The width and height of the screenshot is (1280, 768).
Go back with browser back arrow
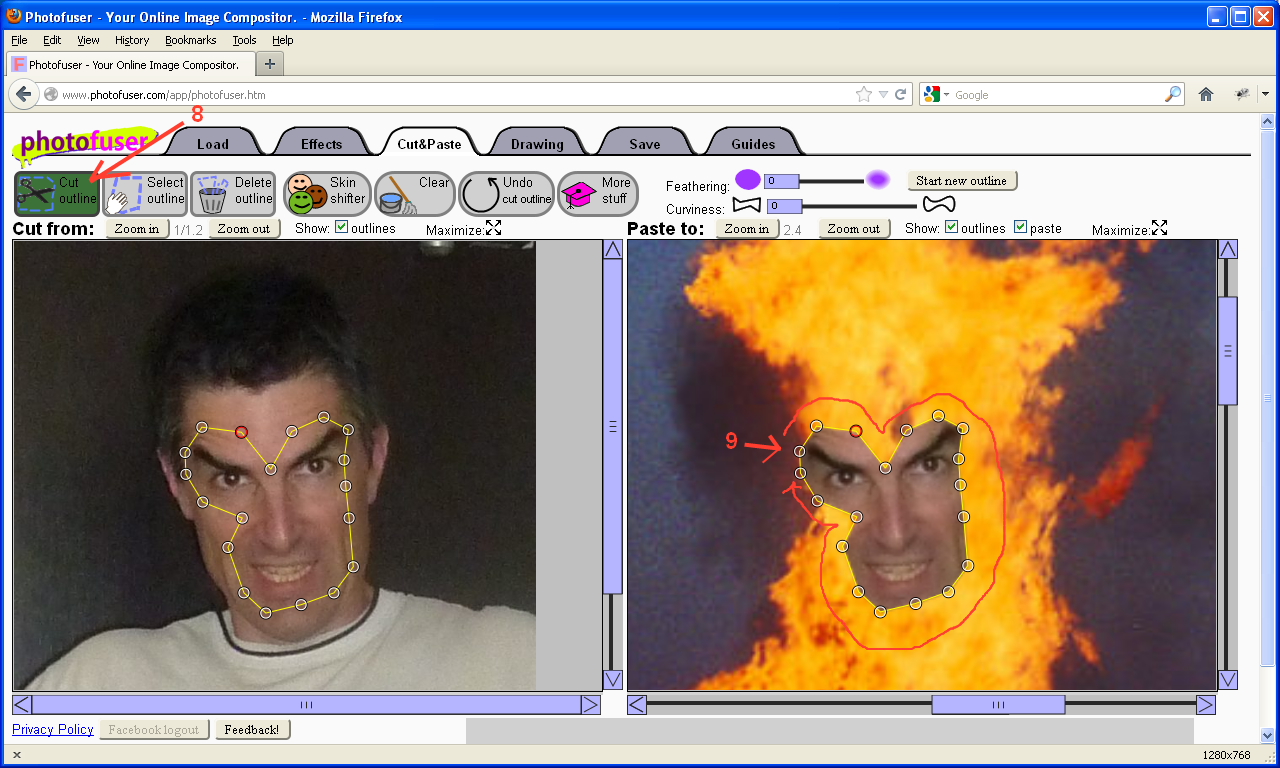(24, 94)
